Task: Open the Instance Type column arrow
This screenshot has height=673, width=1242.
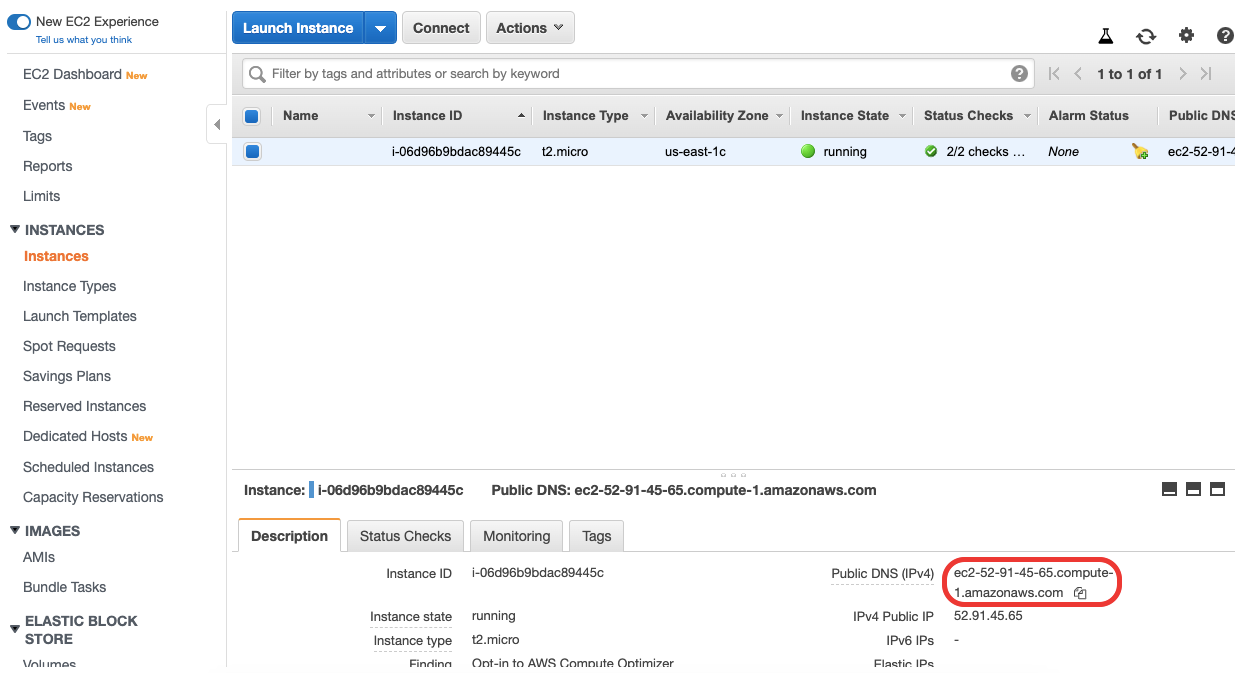Action: coord(644,116)
